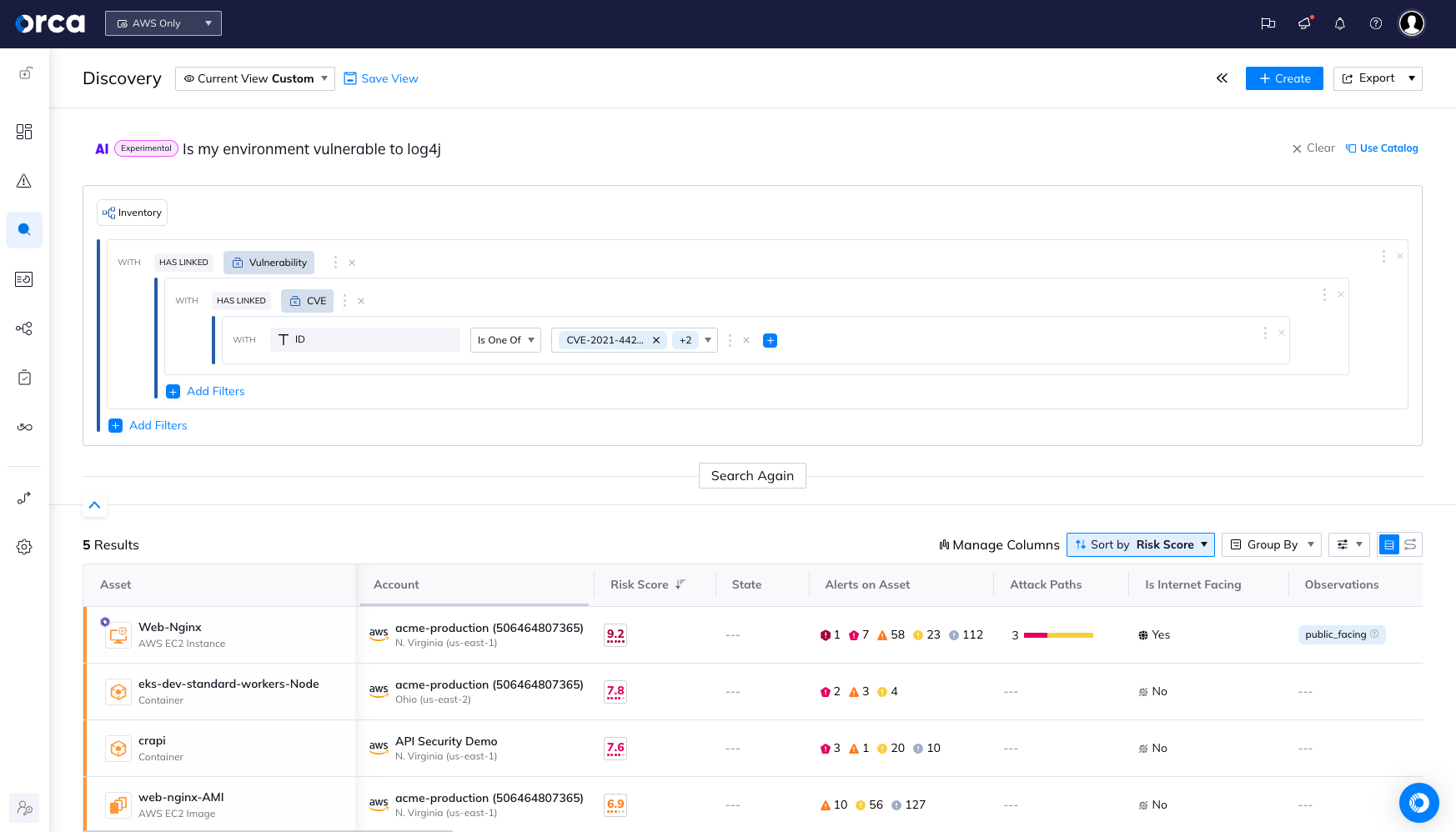The height and width of the screenshot is (832, 1456).
Task: Click the HAS LINKED chip before Vulnerability
Action: pyautogui.click(x=183, y=263)
